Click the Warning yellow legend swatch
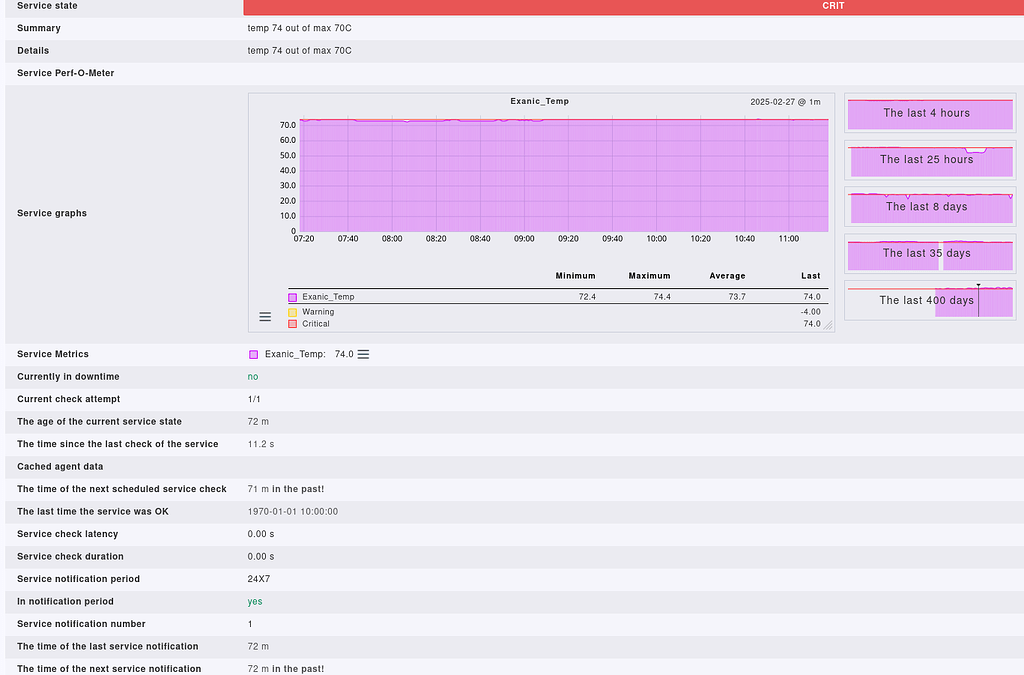The height and width of the screenshot is (675, 1024). click(x=293, y=312)
